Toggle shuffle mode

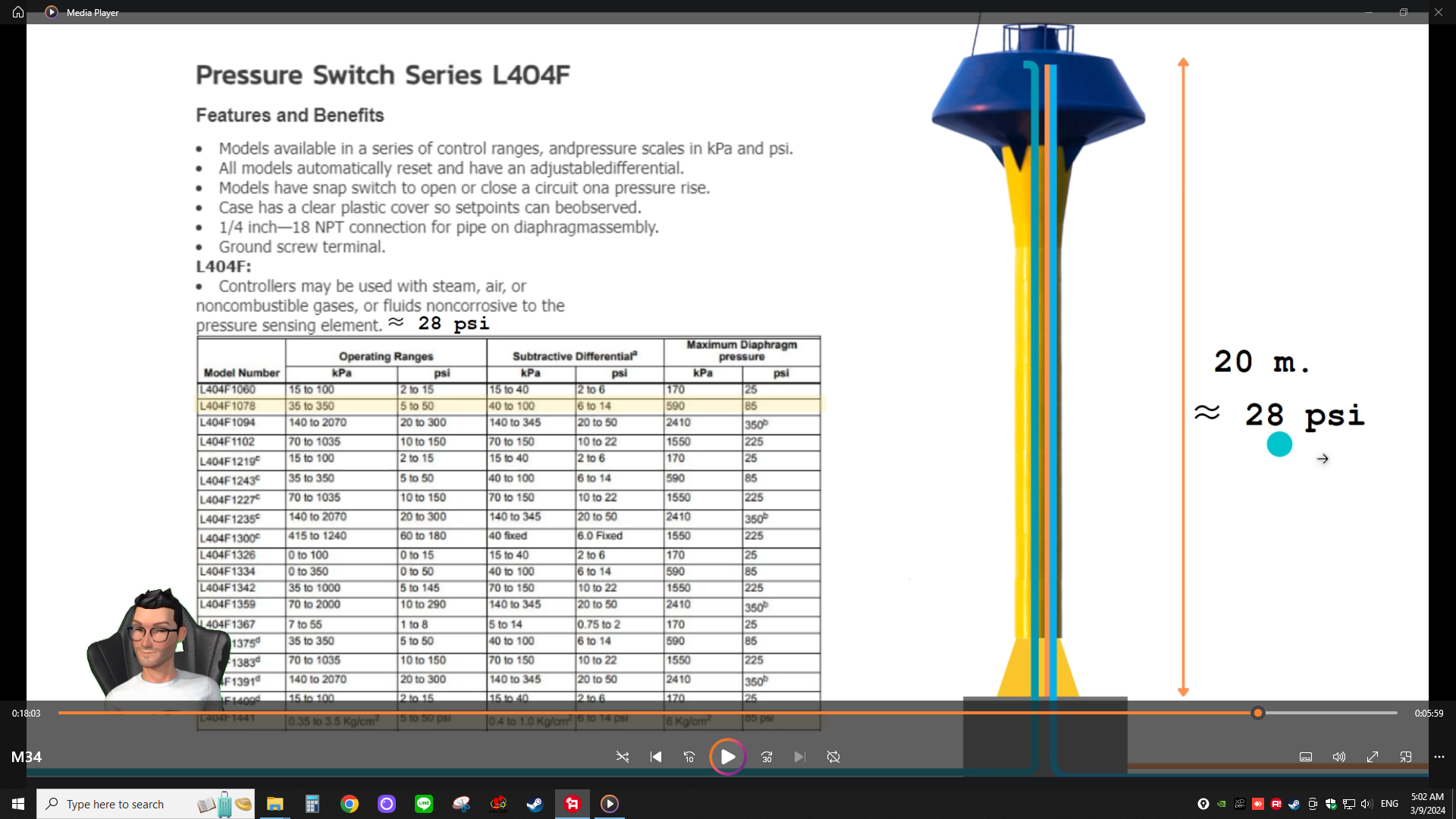point(622,757)
